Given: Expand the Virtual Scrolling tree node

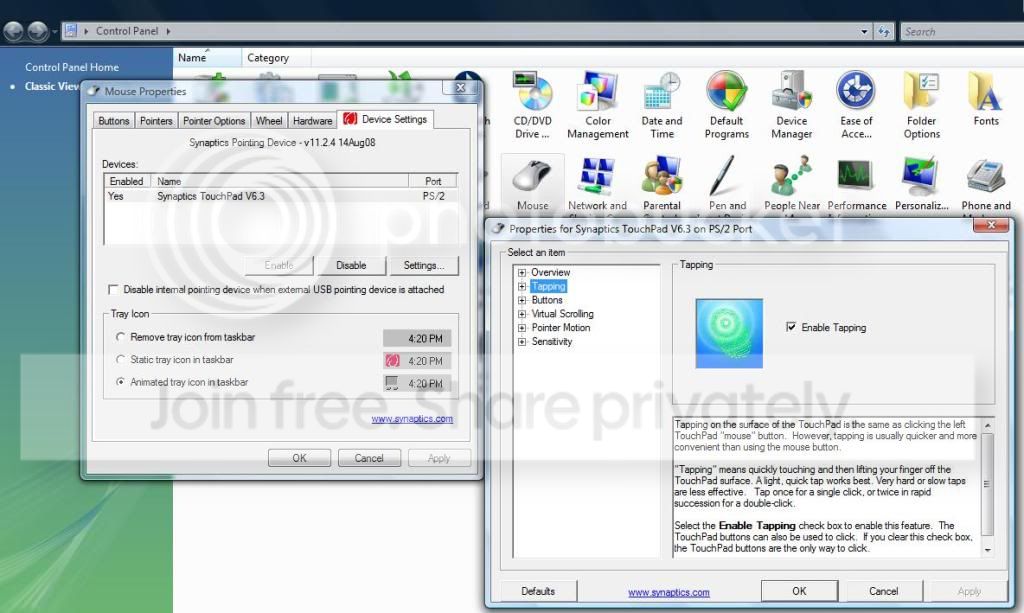Looking at the screenshot, I should pos(522,314).
